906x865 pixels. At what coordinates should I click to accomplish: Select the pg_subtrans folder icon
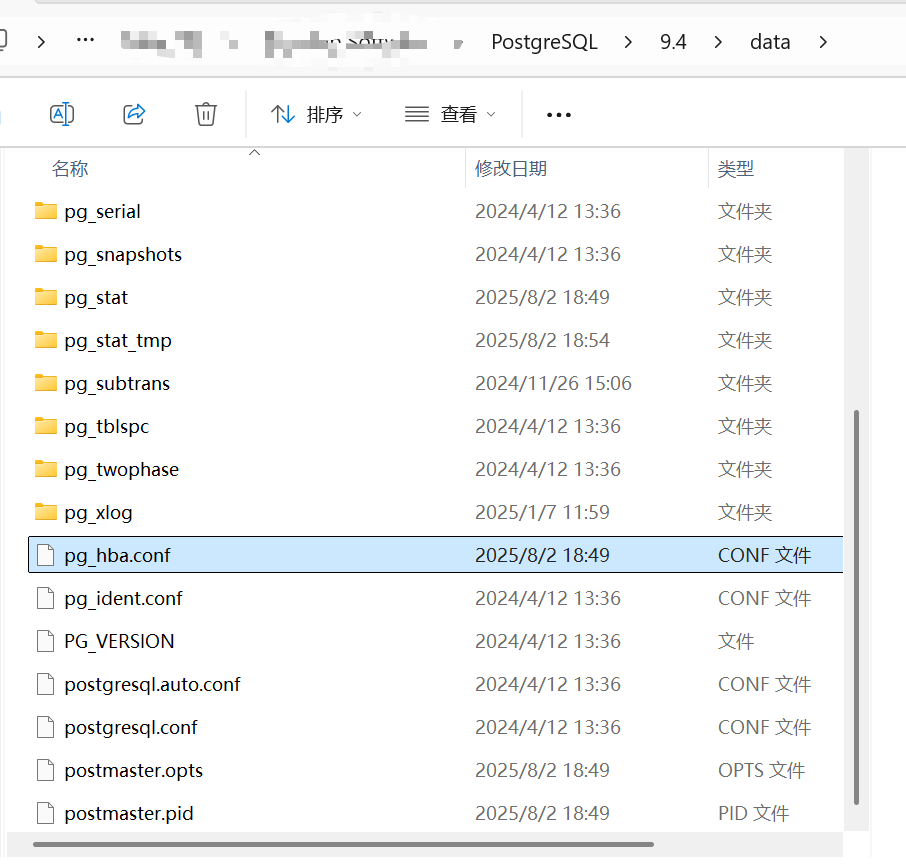(46, 383)
